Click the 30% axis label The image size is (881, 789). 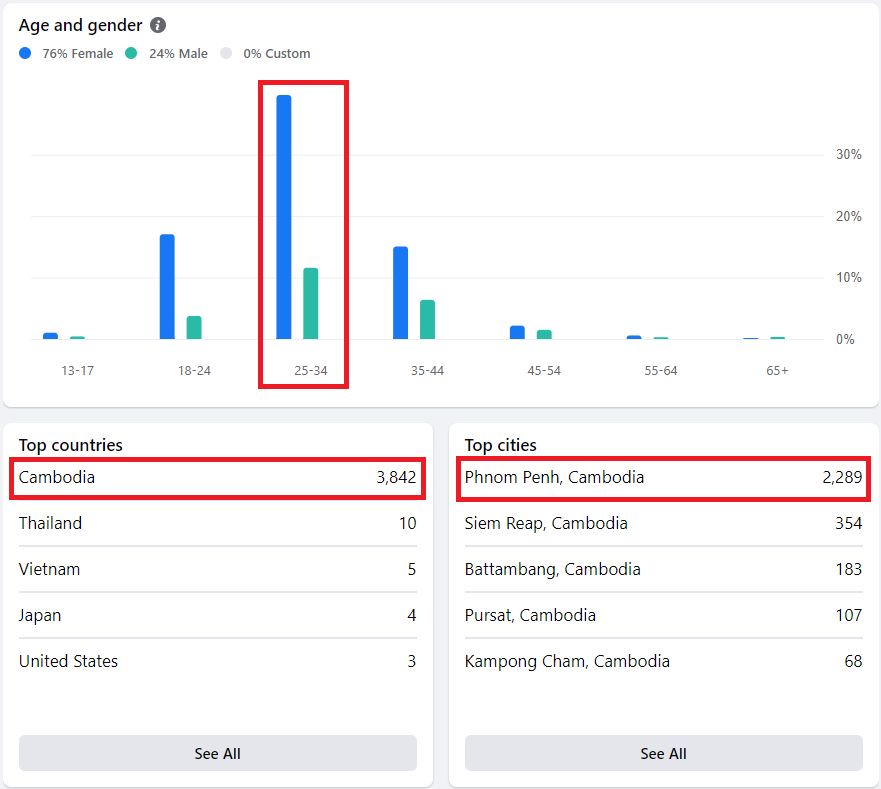(848, 155)
